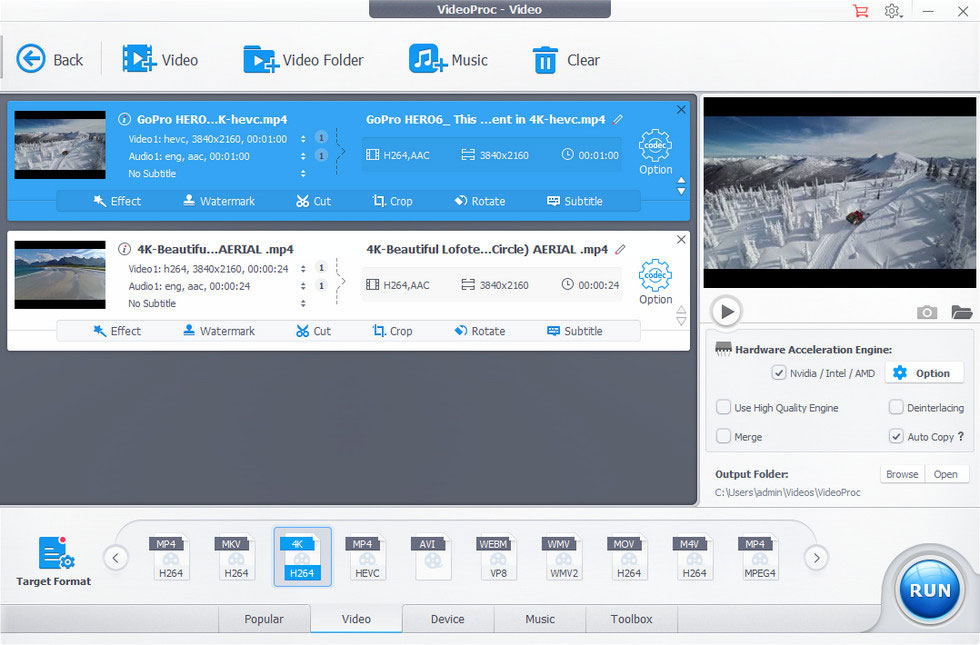Viewport: 980px width, 645px height.
Task: Add a video with the Video button
Action: (x=160, y=59)
